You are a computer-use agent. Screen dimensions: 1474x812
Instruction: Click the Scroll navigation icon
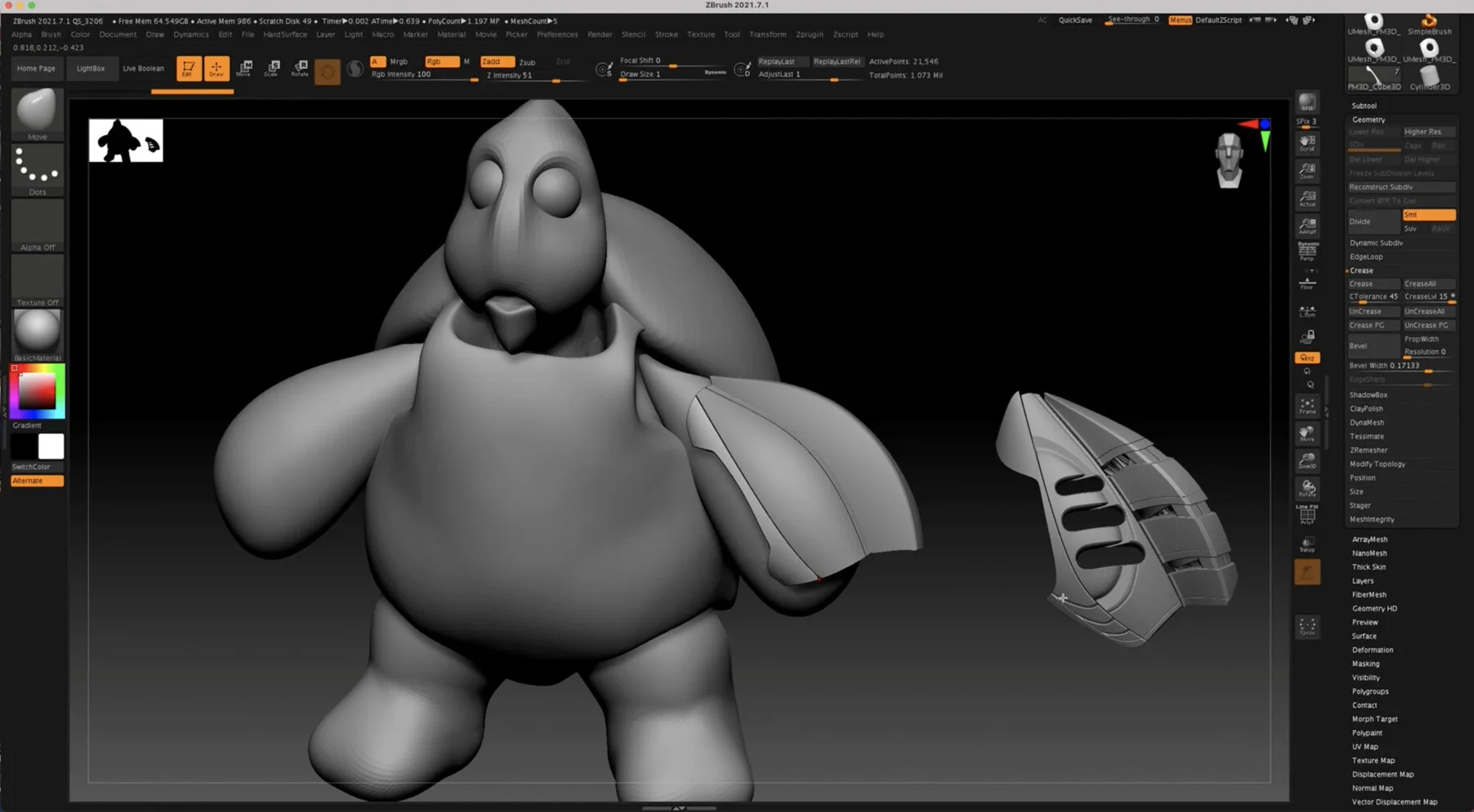tap(1307, 143)
